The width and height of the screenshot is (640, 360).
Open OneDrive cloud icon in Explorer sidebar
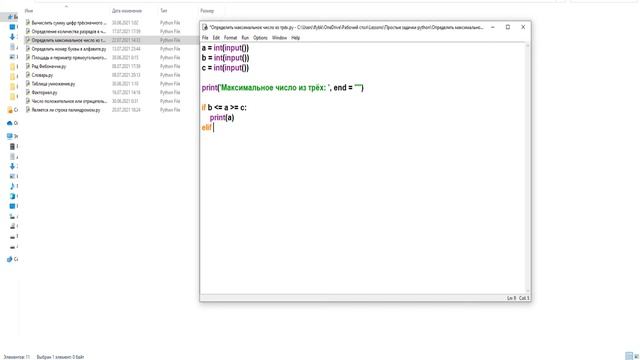[10, 123]
